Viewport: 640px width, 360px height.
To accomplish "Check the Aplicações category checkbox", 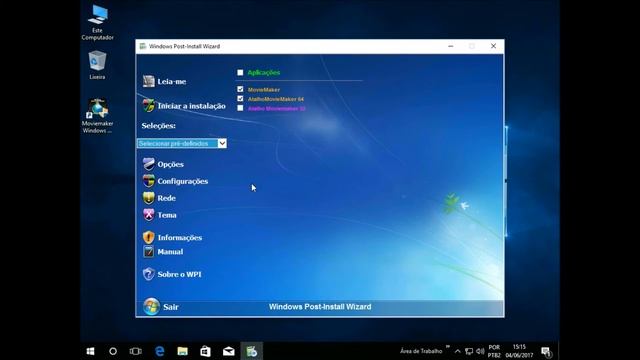I will tap(240, 73).
